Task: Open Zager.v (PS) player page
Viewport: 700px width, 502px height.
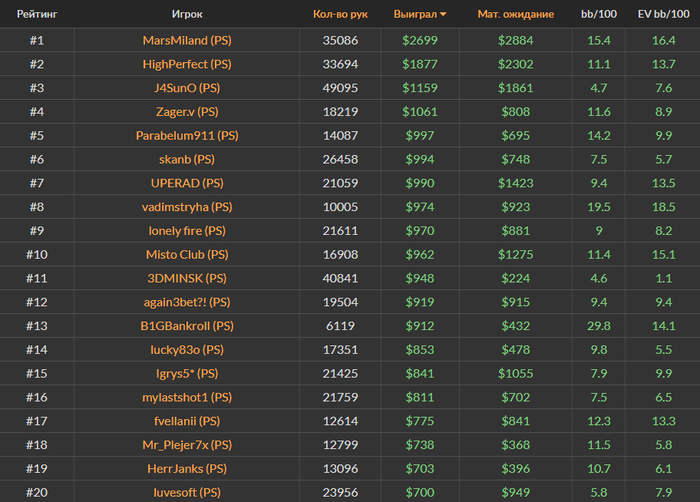Action: pyautogui.click(x=187, y=112)
